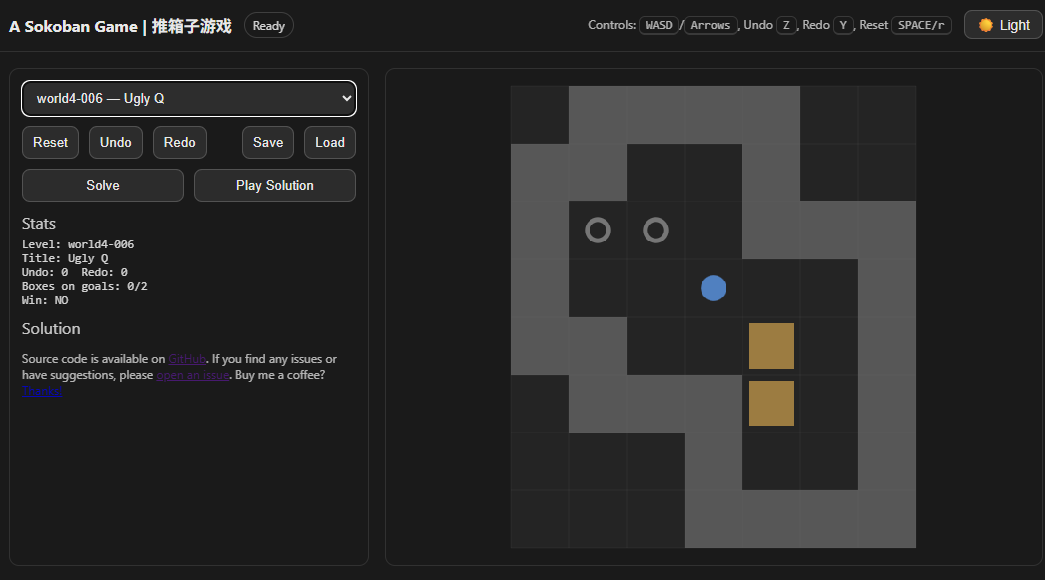
Task: Open the level selector dropdown world4-006
Action: (x=189, y=99)
